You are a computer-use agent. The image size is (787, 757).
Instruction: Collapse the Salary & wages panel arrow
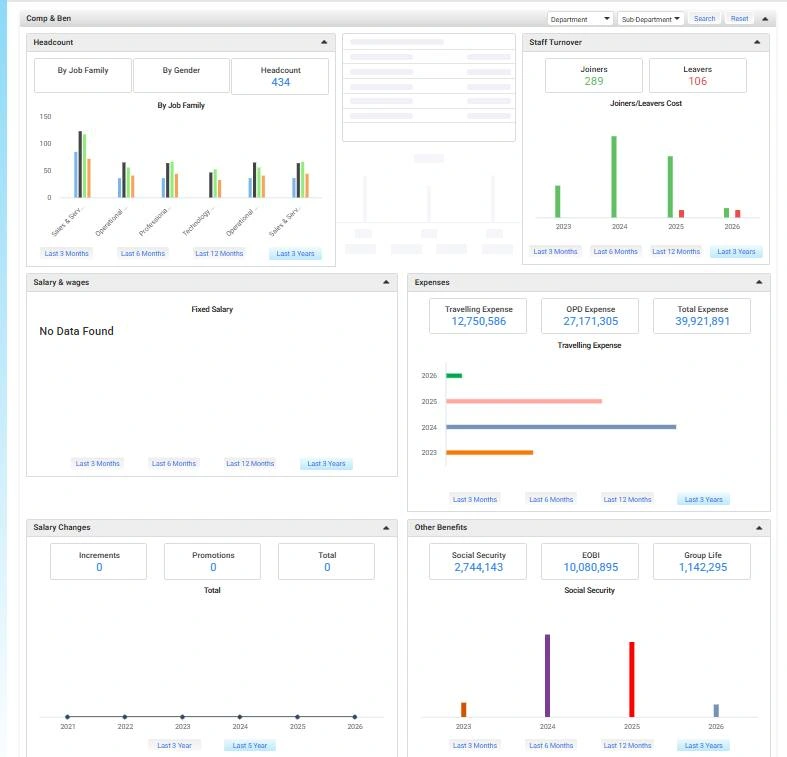(386, 282)
